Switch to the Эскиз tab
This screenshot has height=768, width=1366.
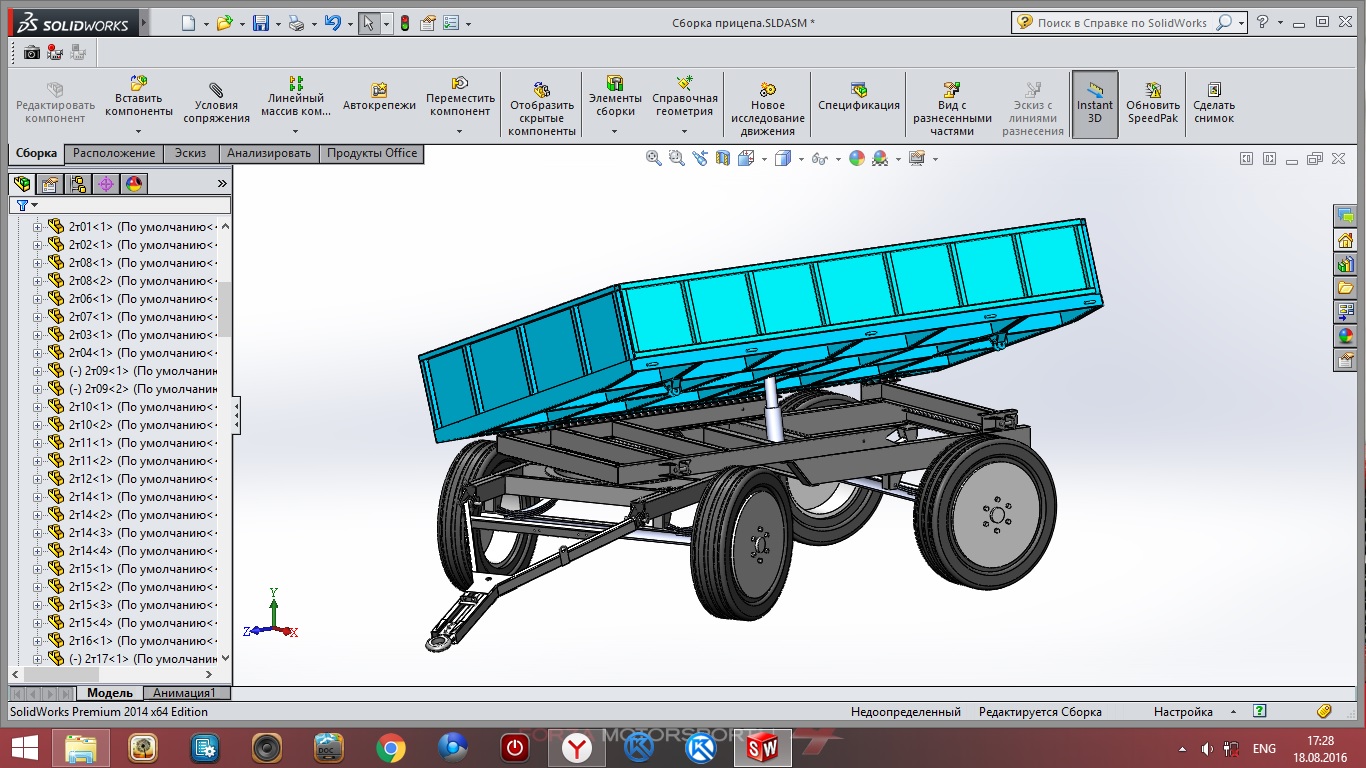[190, 153]
